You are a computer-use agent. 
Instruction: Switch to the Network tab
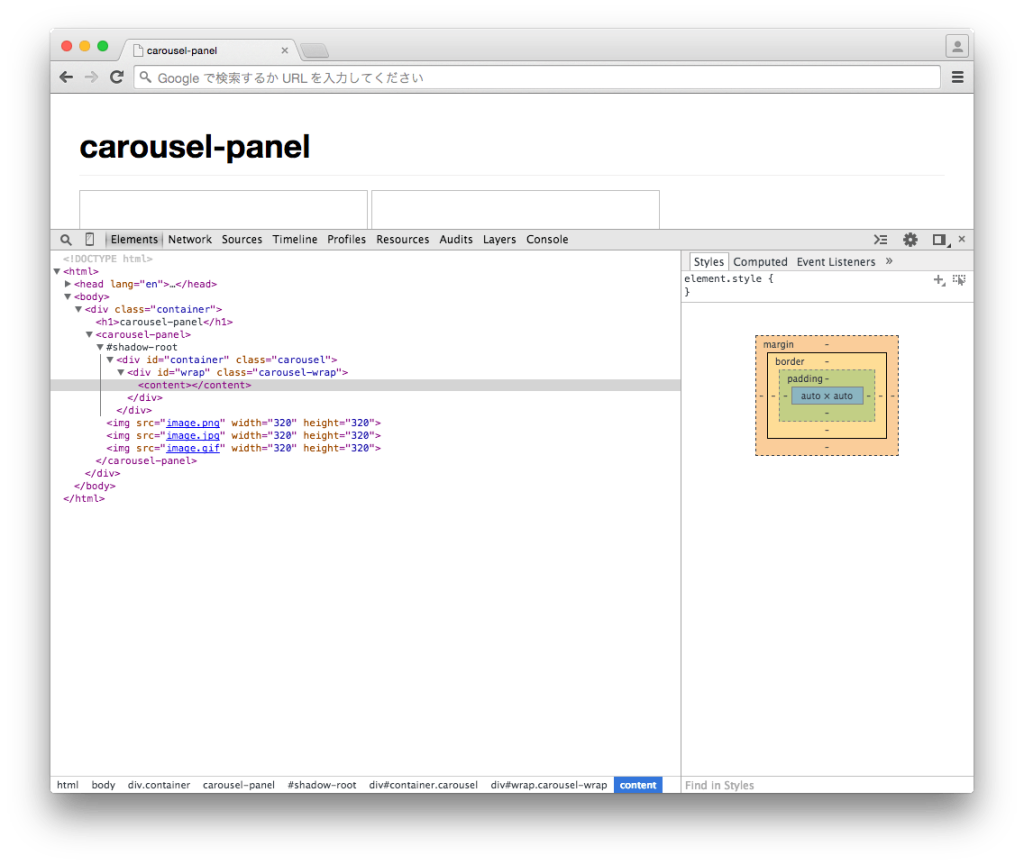(189, 239)
